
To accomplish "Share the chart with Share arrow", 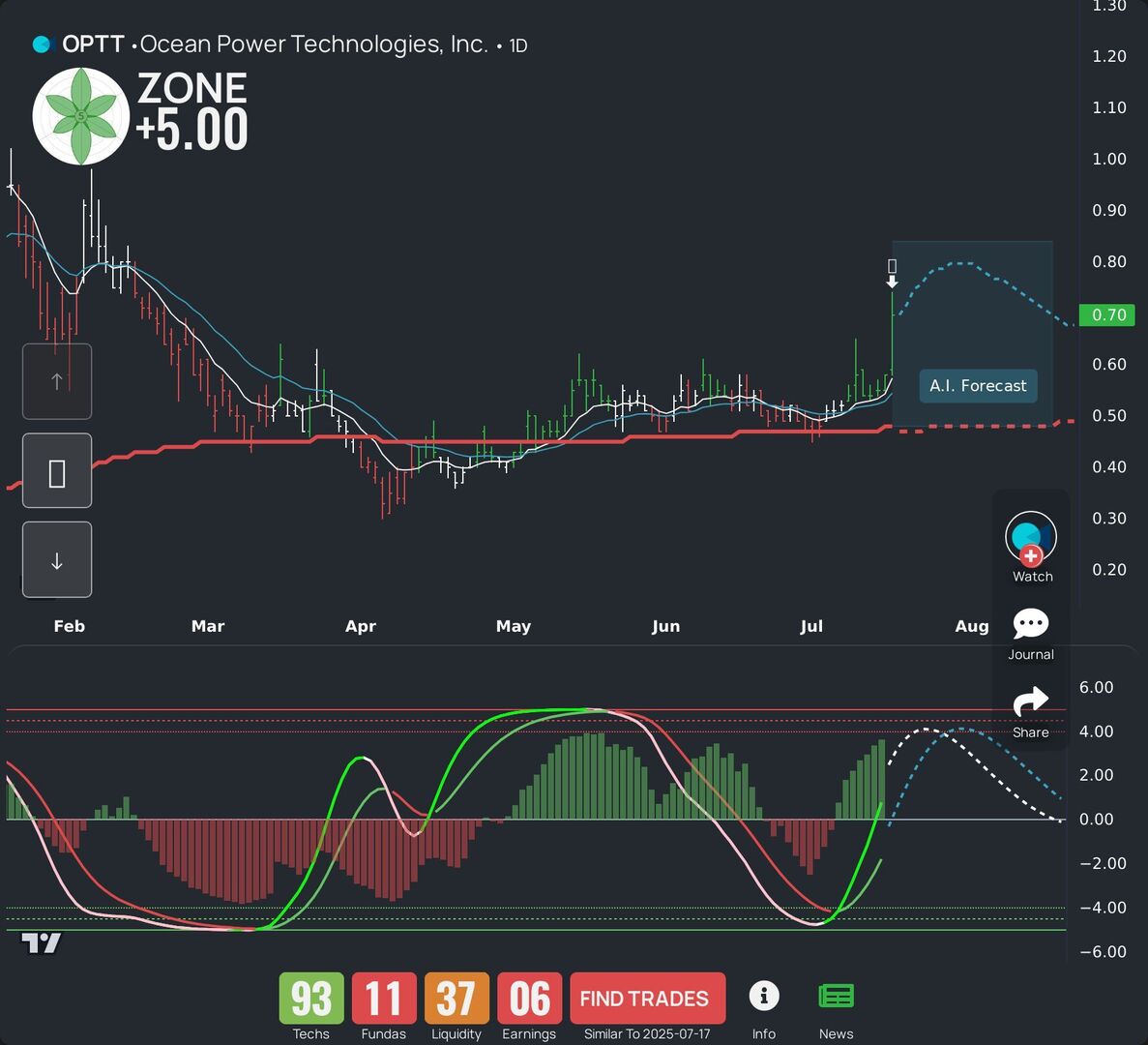I will click(1031, 701).
